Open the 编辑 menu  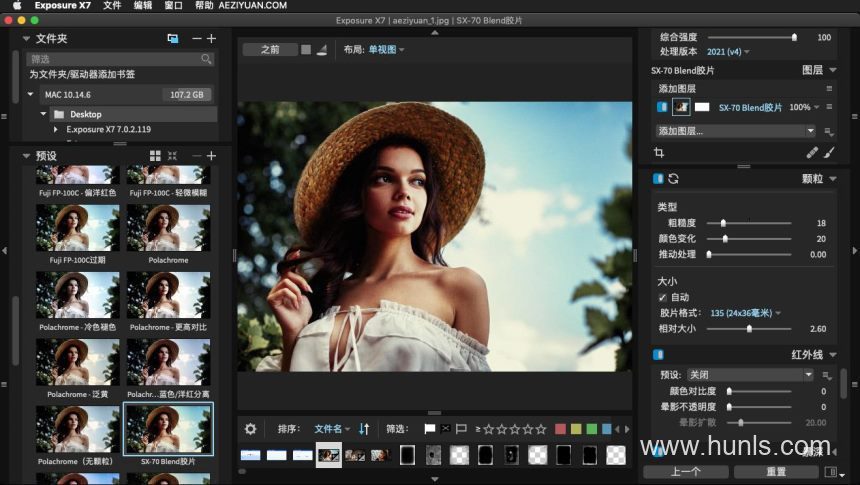coord(143,5)
